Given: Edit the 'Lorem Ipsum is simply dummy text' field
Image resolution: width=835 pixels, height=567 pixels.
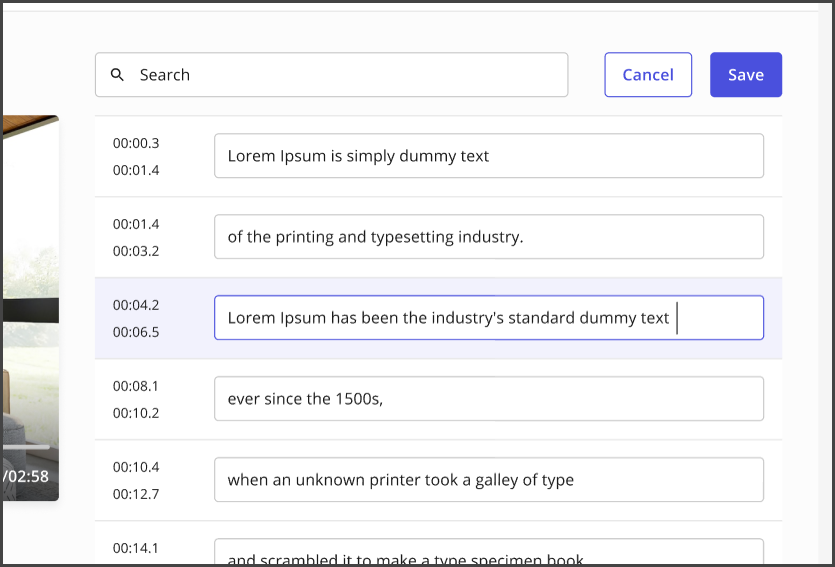Looking at the screenshot, I should (489, 155).
